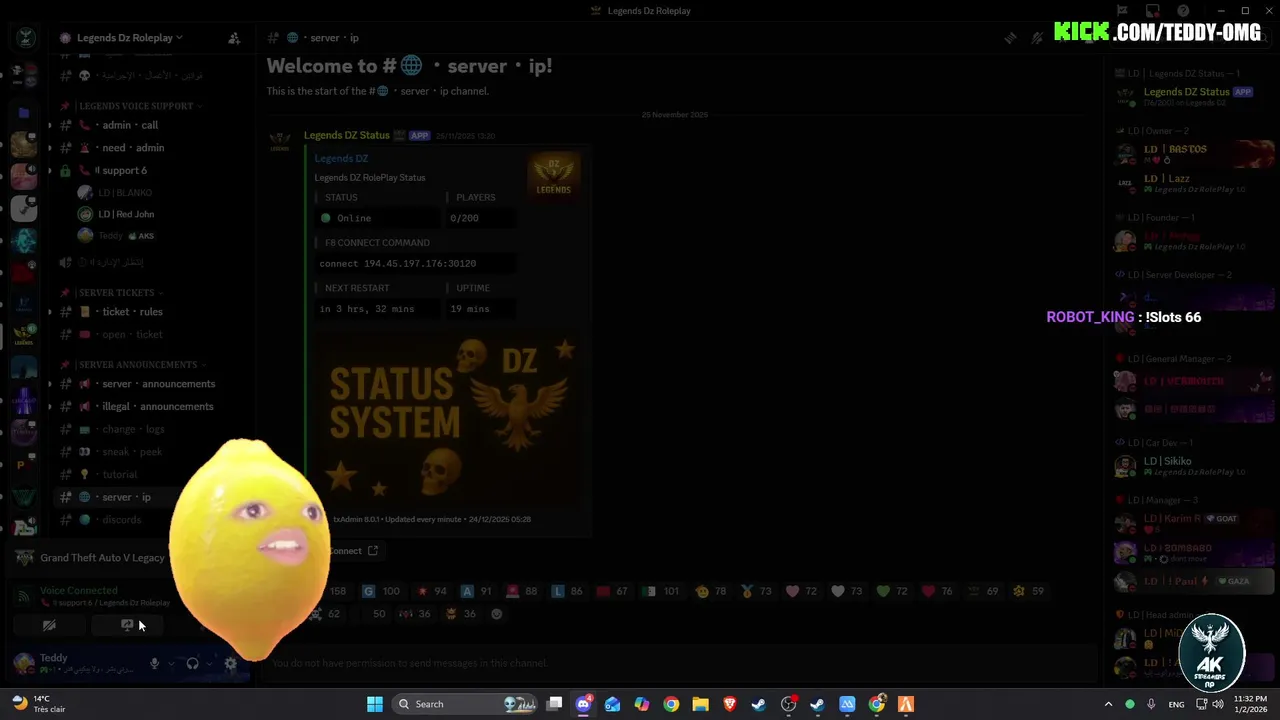Click the connect 194.45.197.176:30120 command text
Viewport: 1280px width, 720px height.
tap(398, 264)
